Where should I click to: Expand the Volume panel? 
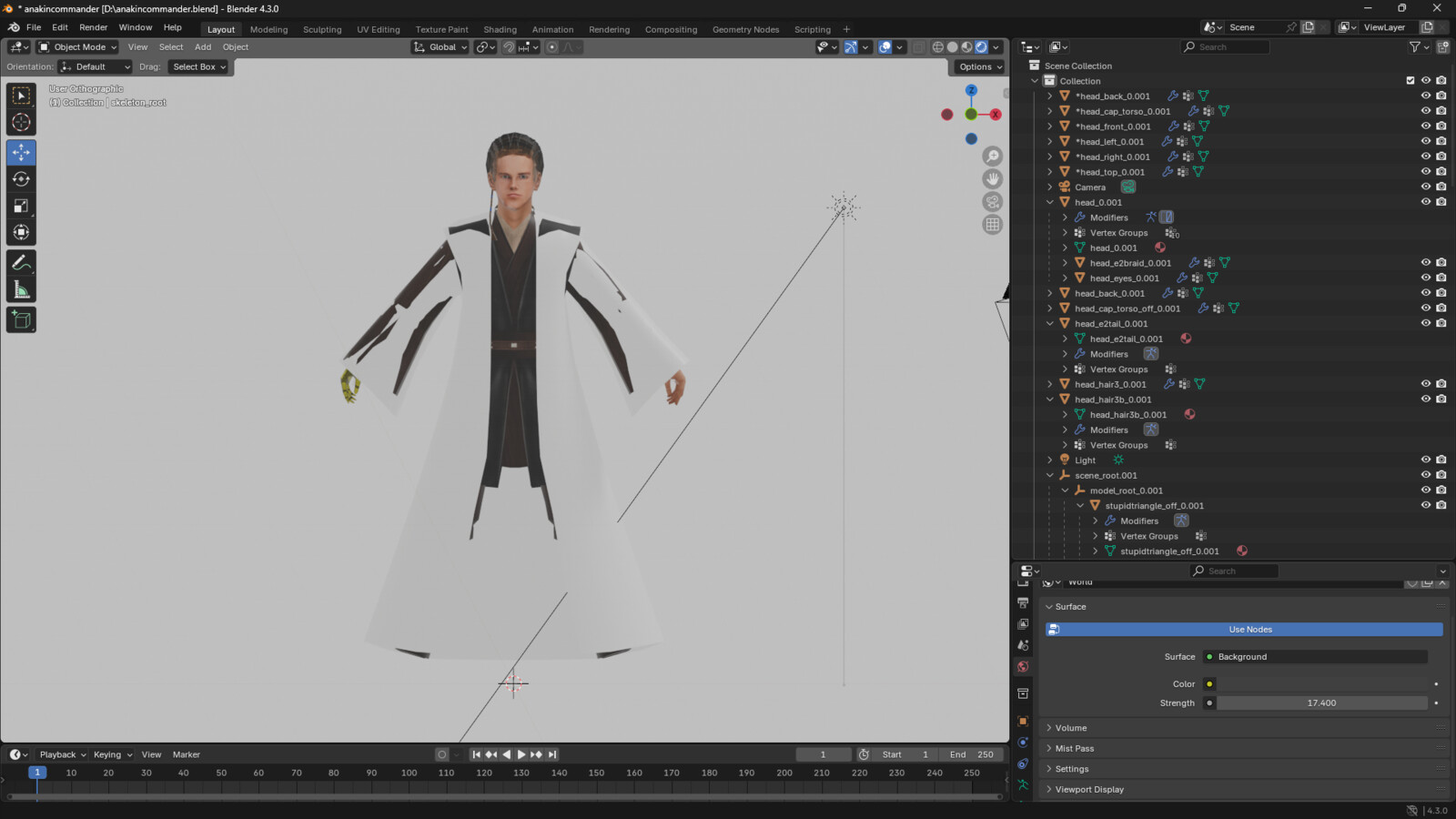pyautogui.click(x=1071, y=728)
